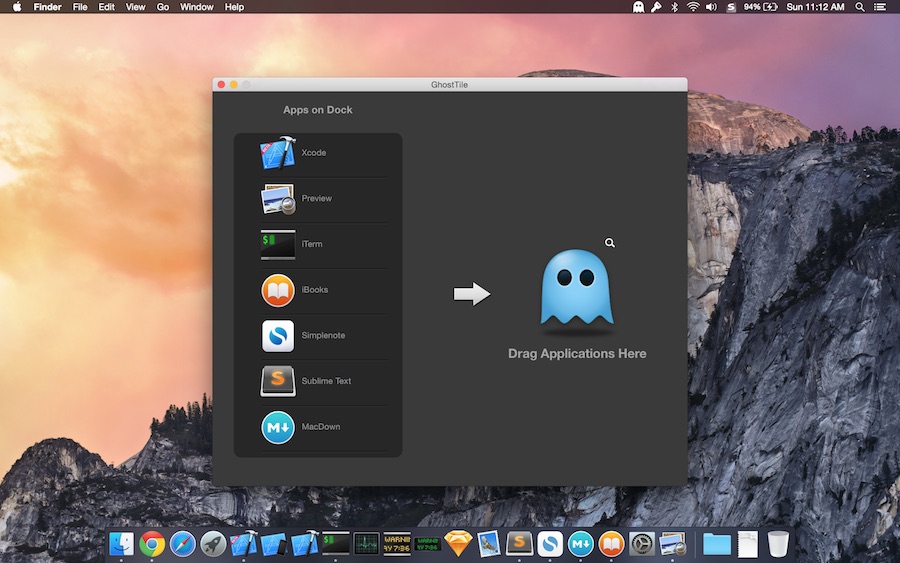
Task: Open System Preferences from the Dock
Action: point(641,543)
